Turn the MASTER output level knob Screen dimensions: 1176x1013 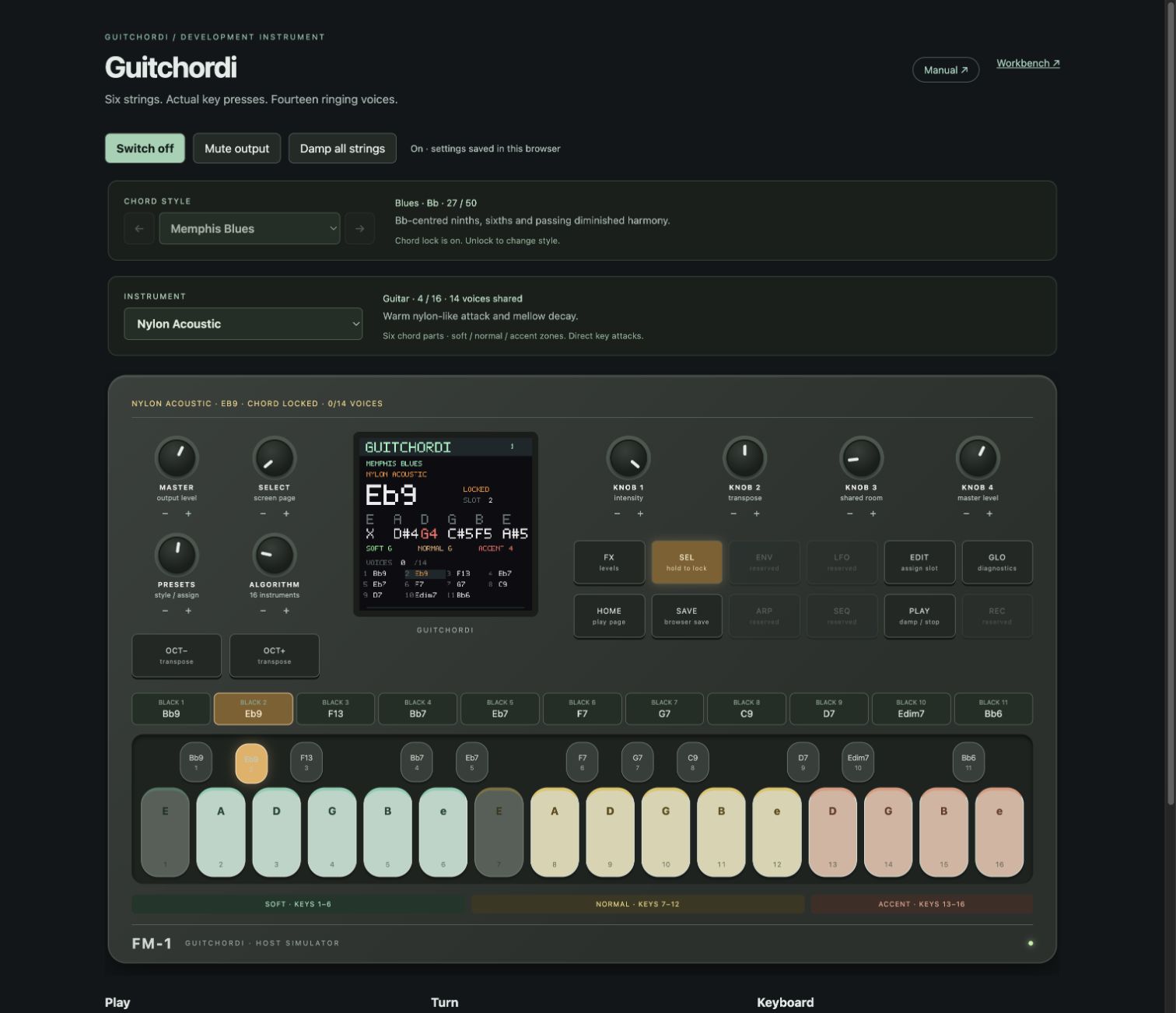pos(177,457)
